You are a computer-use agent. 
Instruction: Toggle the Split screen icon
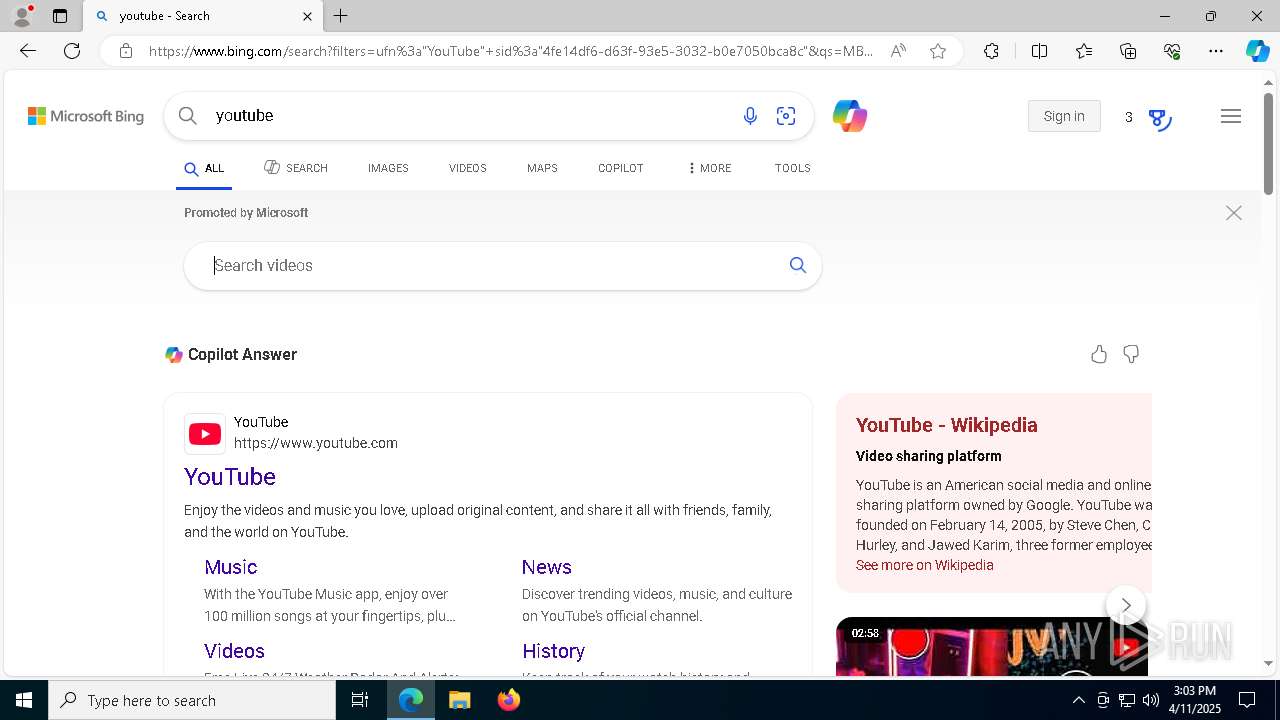point(1039,51)
